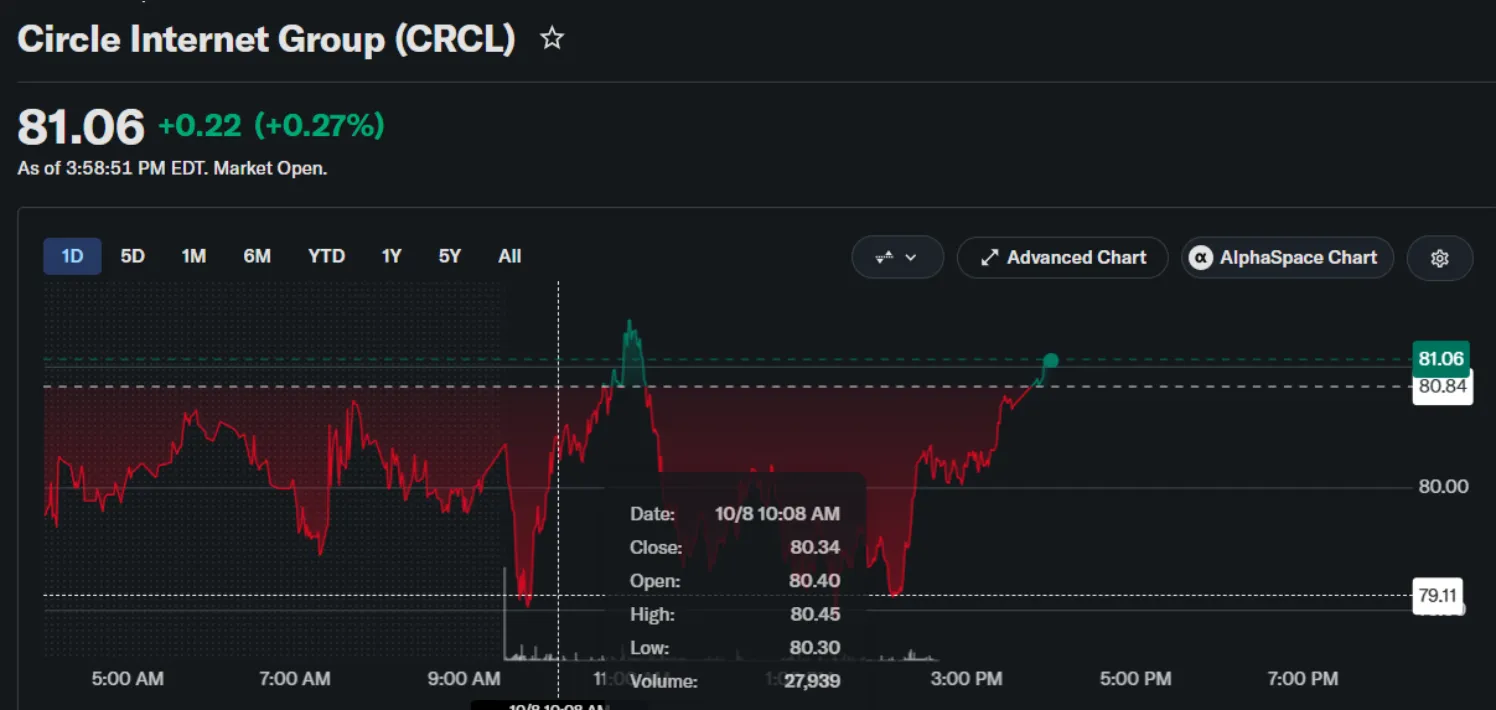Click the 80.84 previous close label
1496x710 pixels.
point(1442,387)
